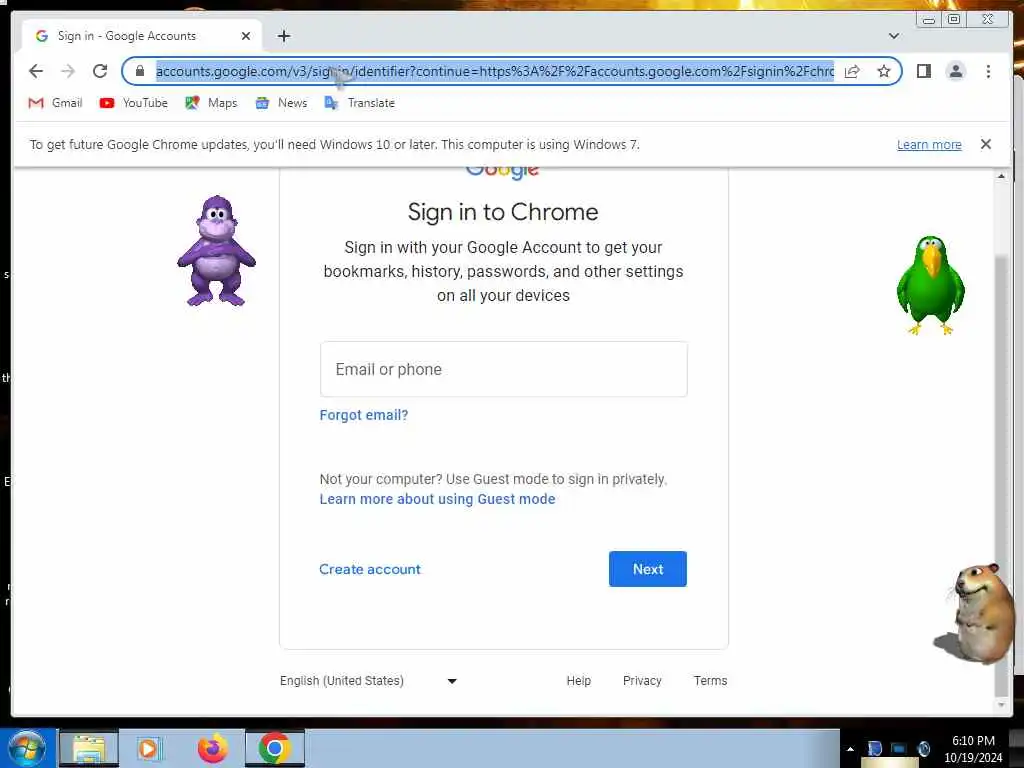Click the scrollbar up arrow
The width and height of the screenshot is (1024, 768).
1001,176
